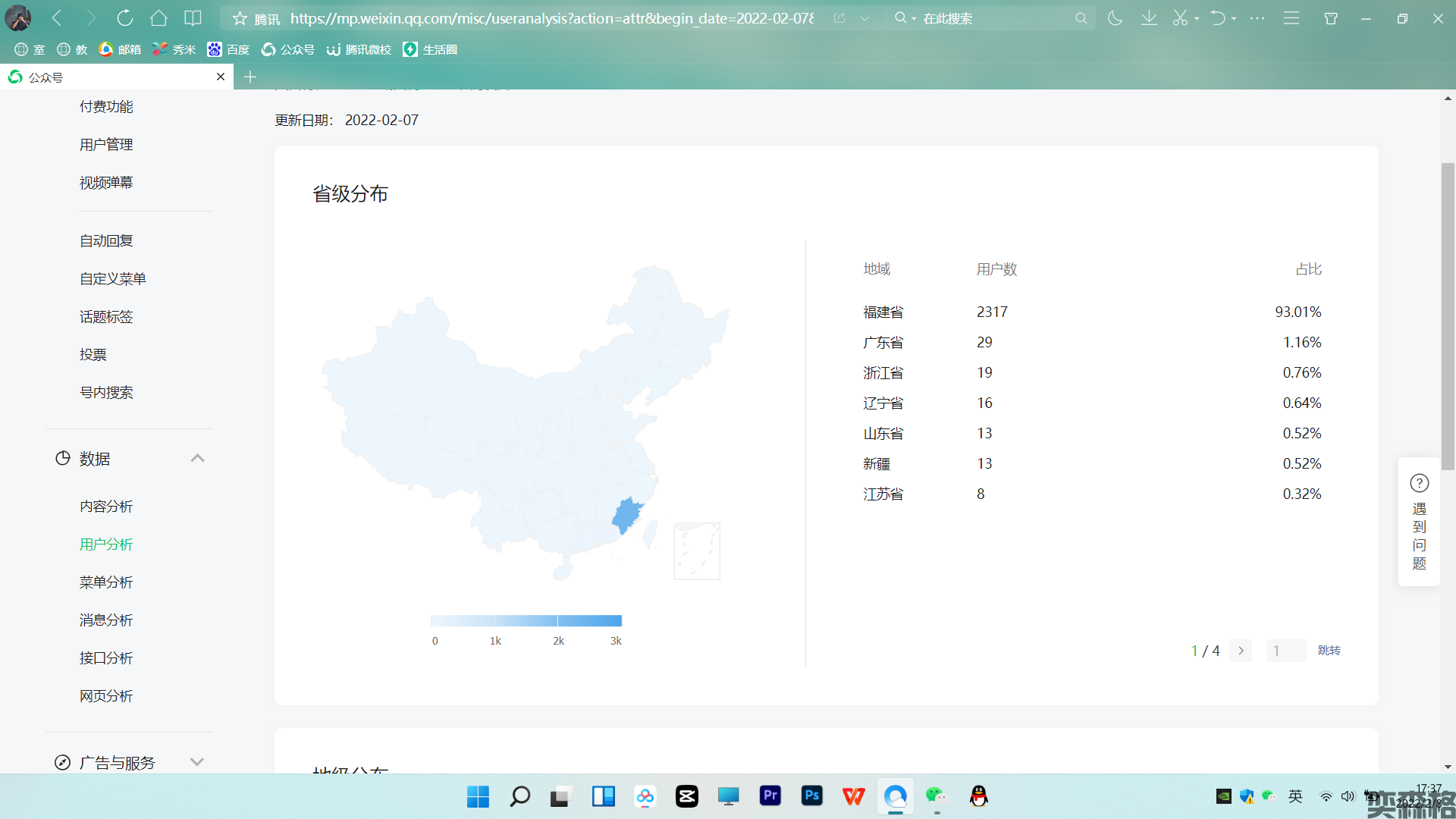1456x819 pixels.
Task: Click the browser refresh icon
Action: (x=124, y=18)
